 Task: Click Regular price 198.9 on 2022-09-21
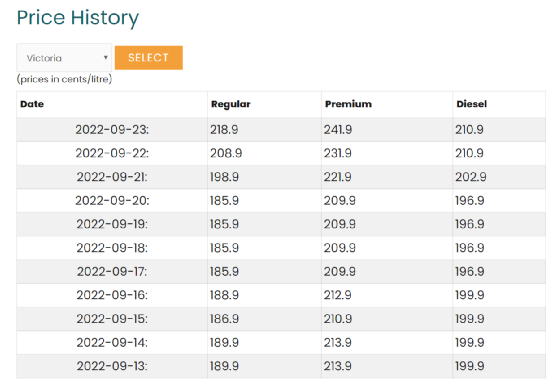click(224, 177)
